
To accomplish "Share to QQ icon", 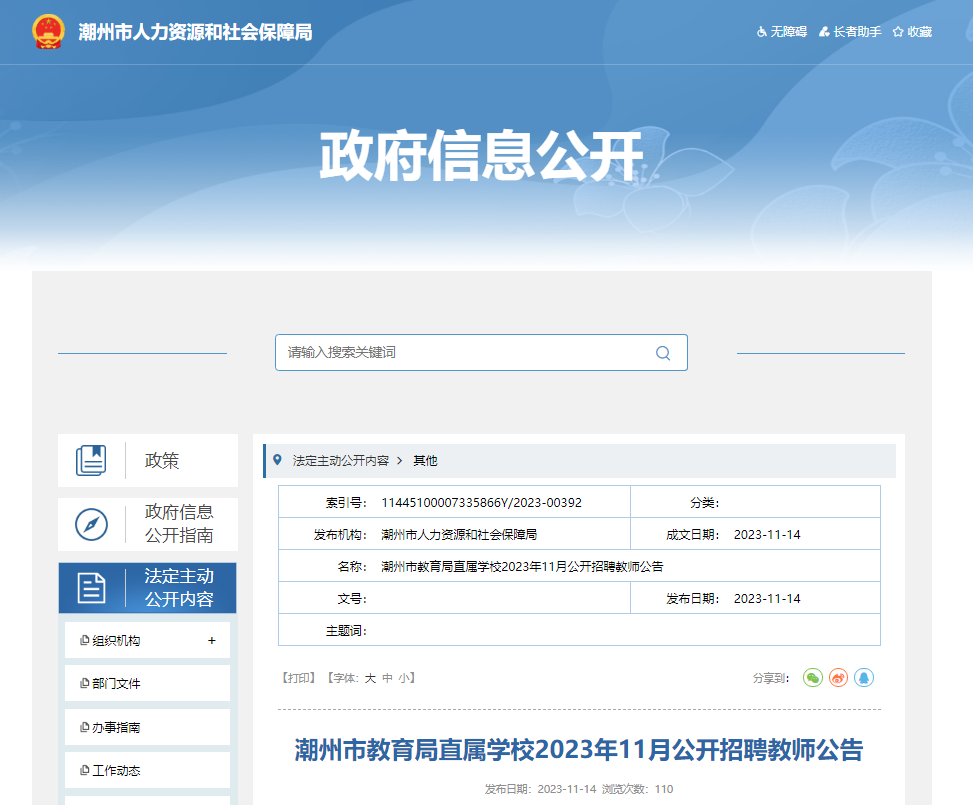I will 864,677.
